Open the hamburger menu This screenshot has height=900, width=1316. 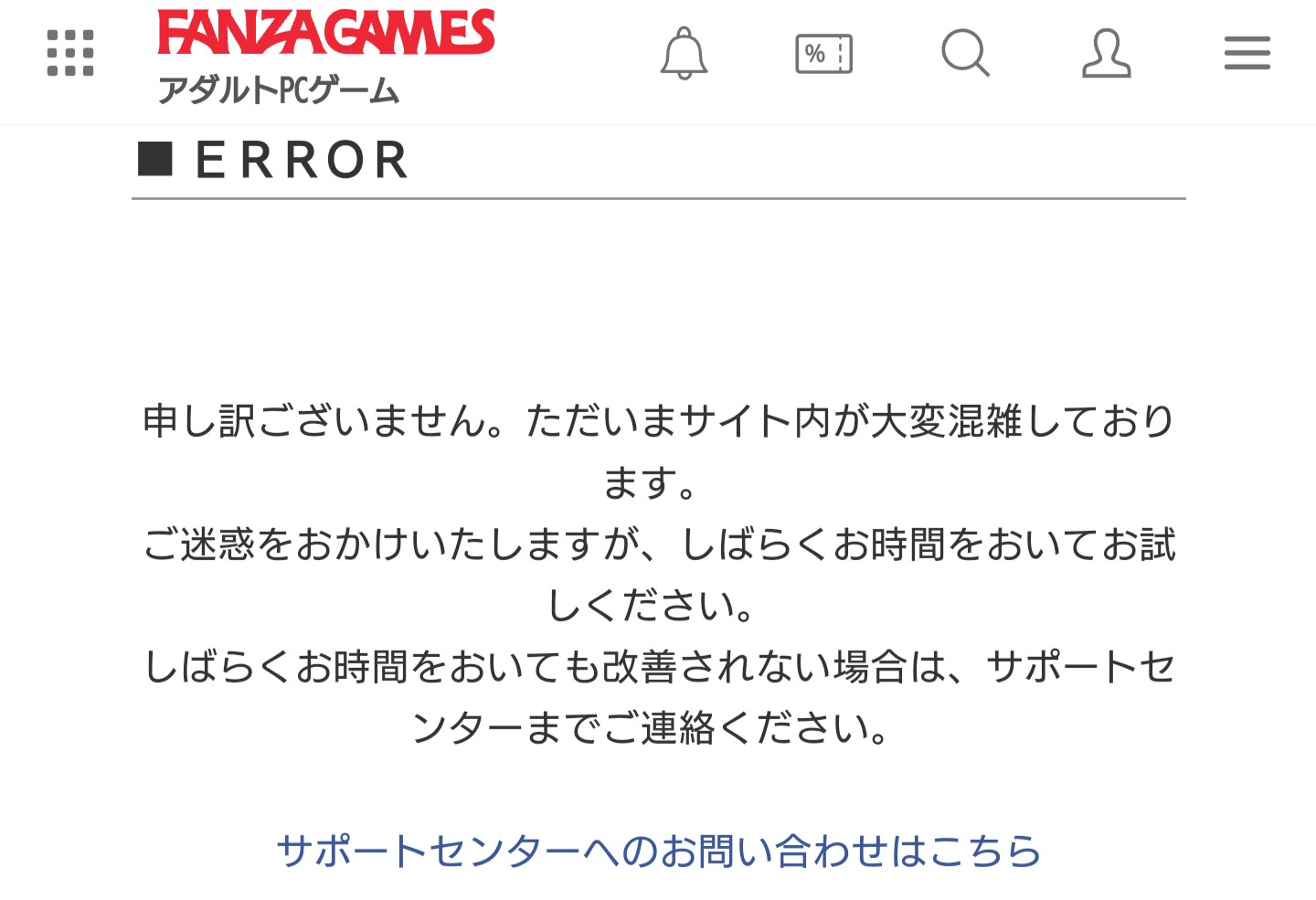[1247, 53]
